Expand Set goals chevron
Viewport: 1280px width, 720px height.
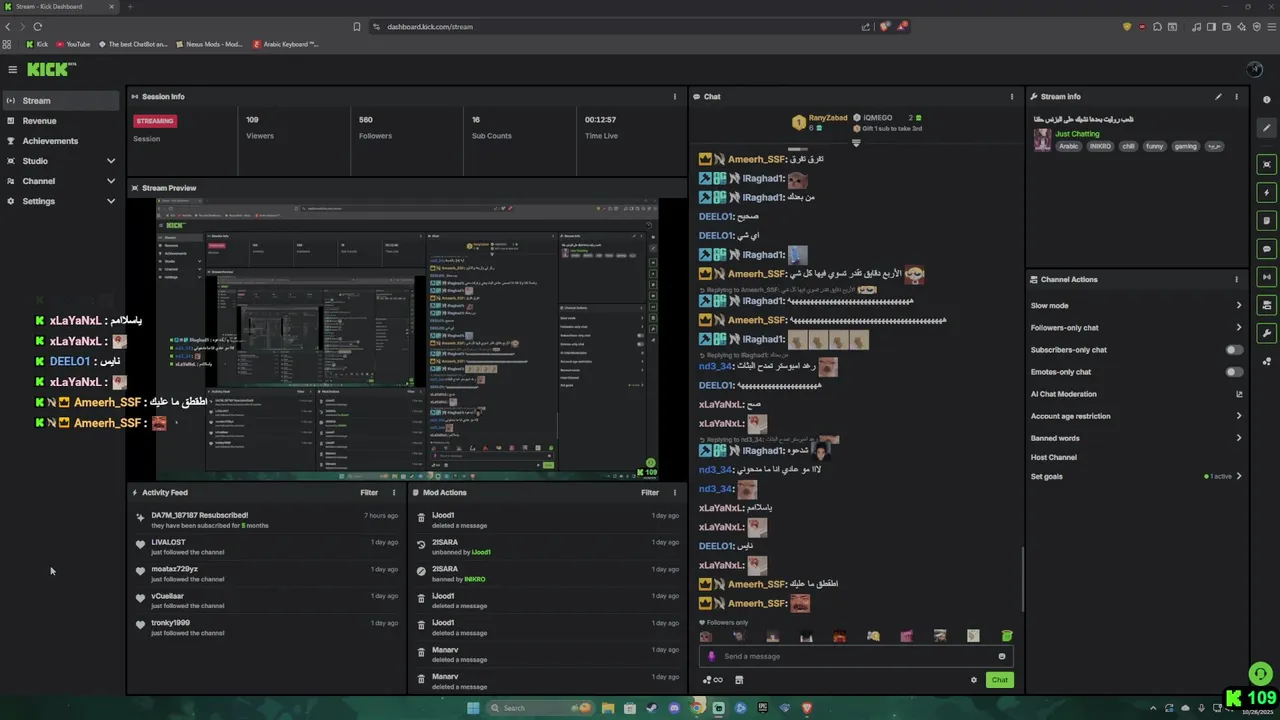(x=1239, y=477)
